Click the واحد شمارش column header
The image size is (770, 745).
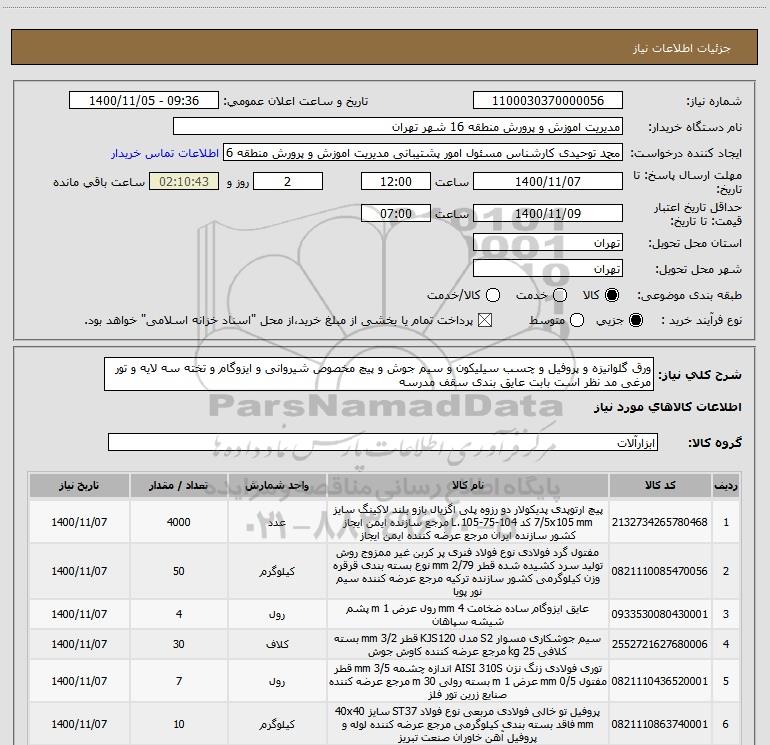pyautogui.click(x=277, y=486)
